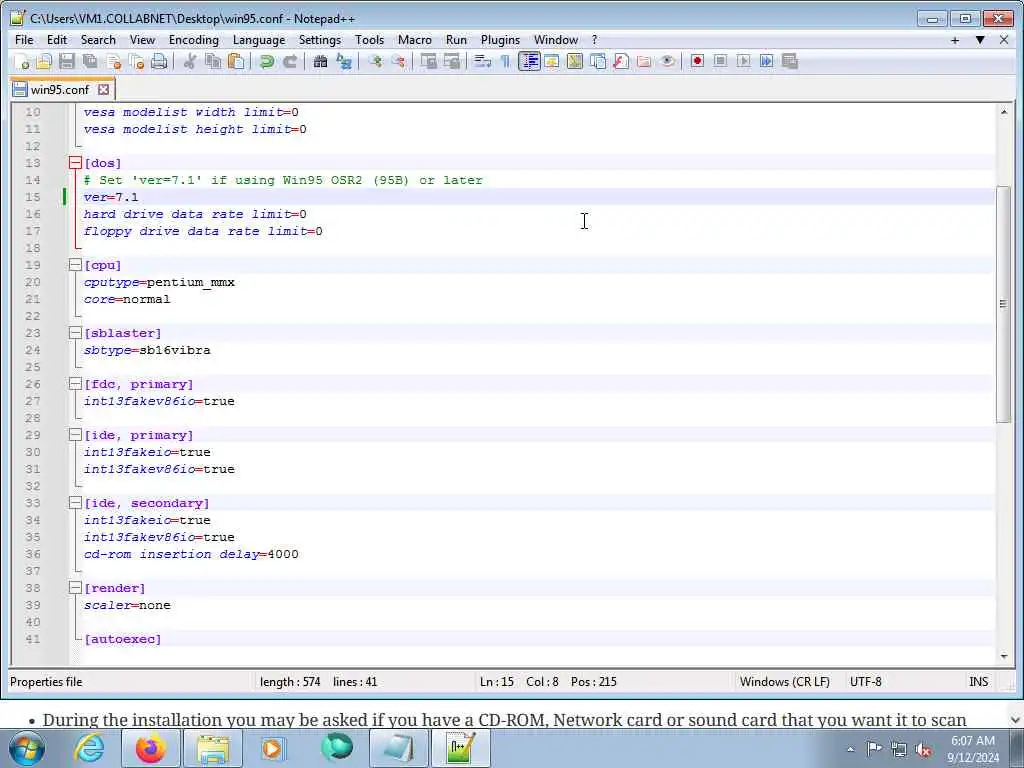Click the plus button beside tab dropdown
1024x768 pixels.
click(955, 40)
